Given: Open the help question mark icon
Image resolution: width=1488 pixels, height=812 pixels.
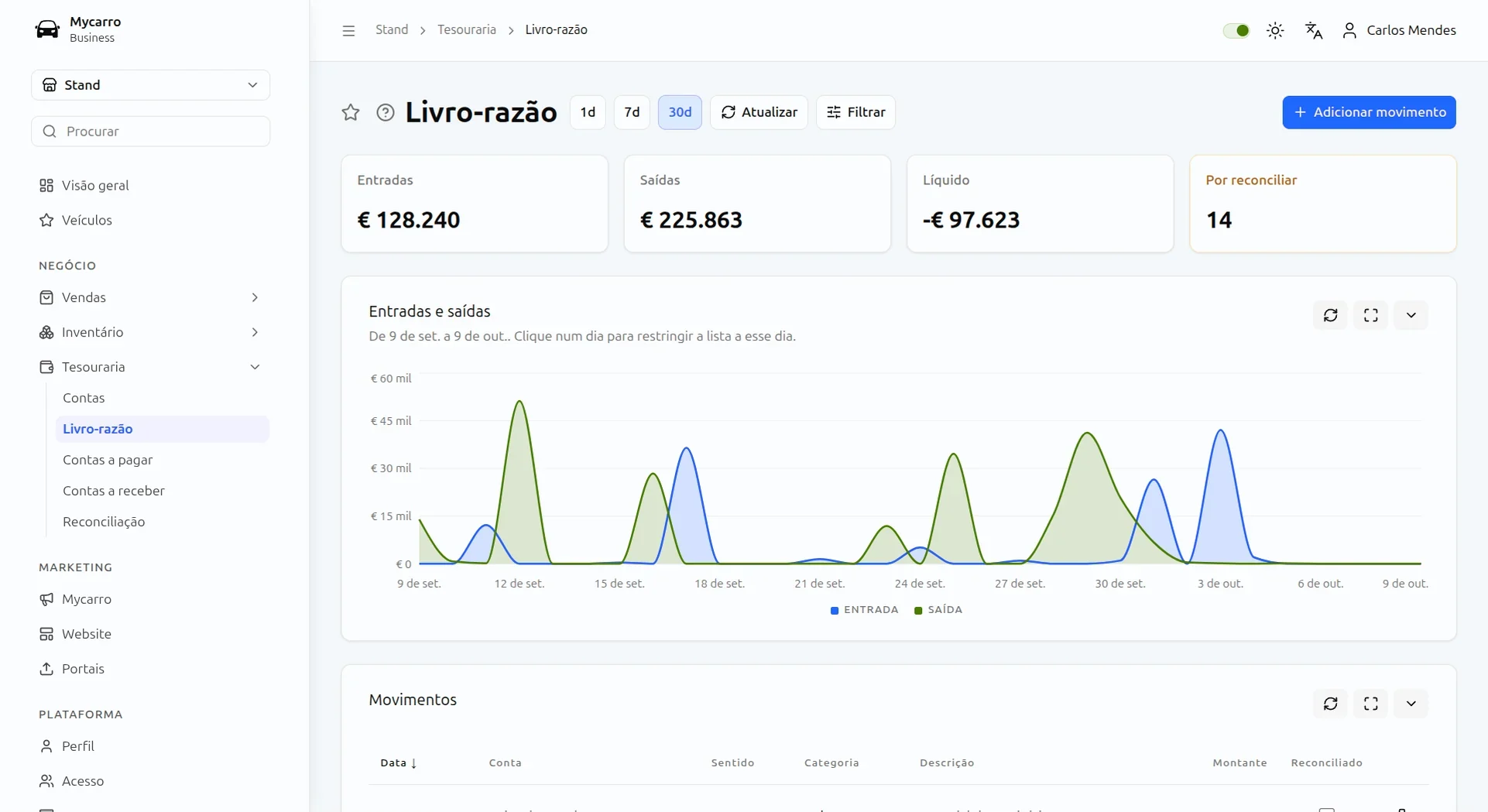Looking at the screenshot, I should pos(386,112).
